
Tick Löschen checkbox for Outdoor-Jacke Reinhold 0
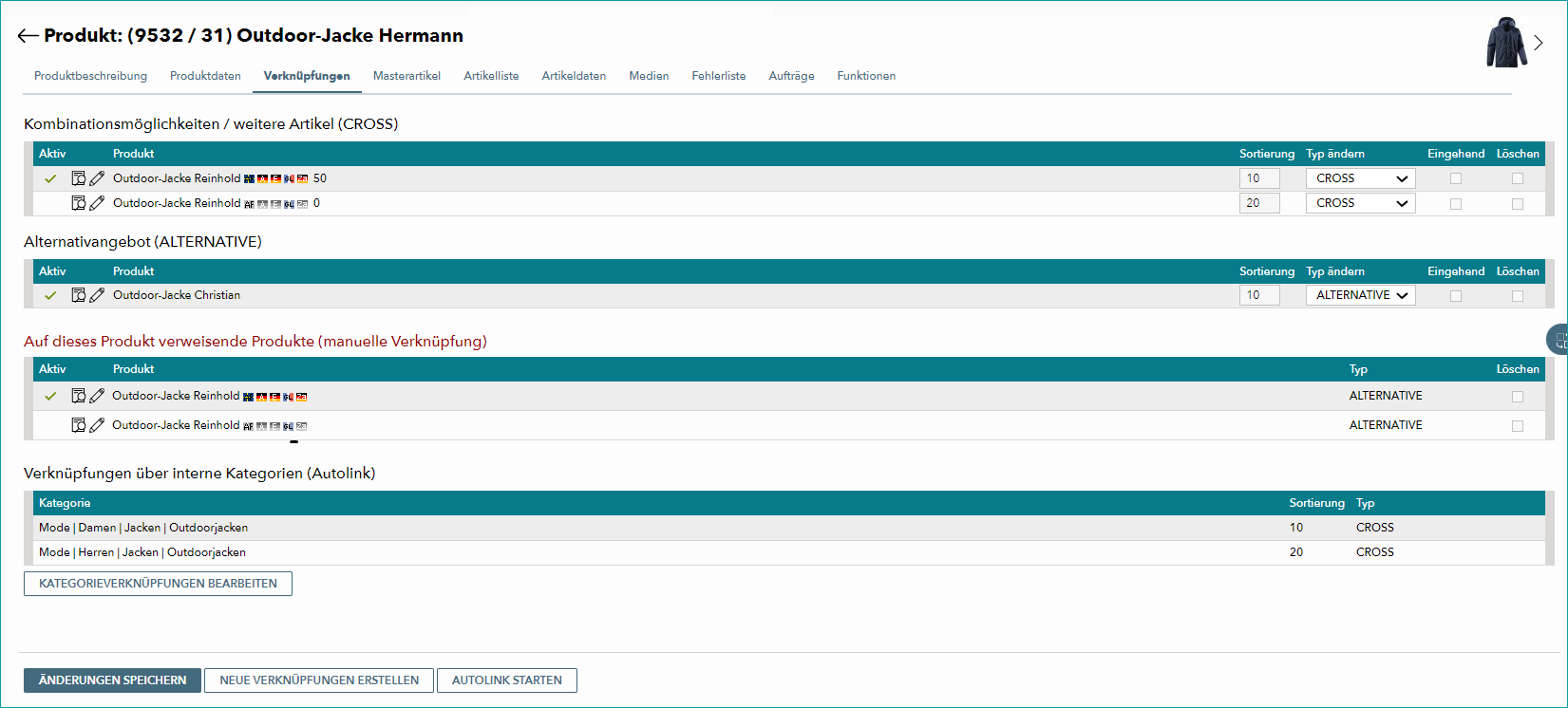click(1518, 204)
